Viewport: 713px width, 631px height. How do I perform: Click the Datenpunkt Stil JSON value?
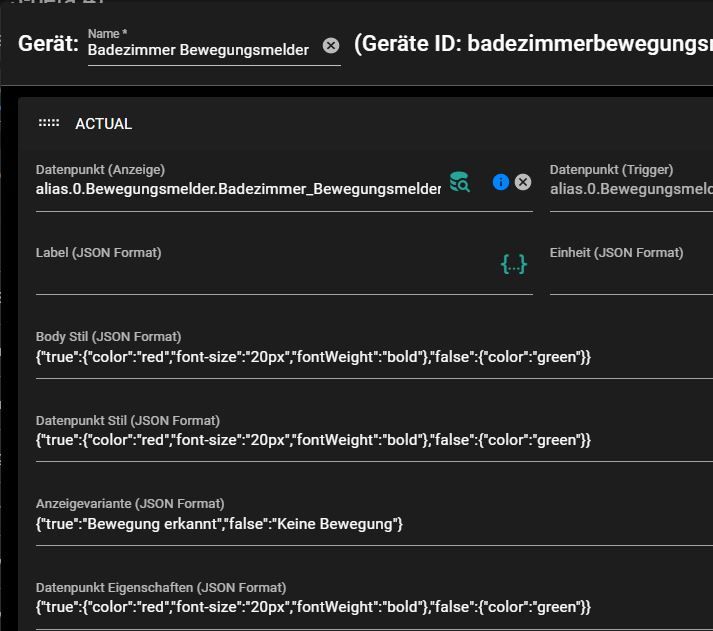(313, 440)
